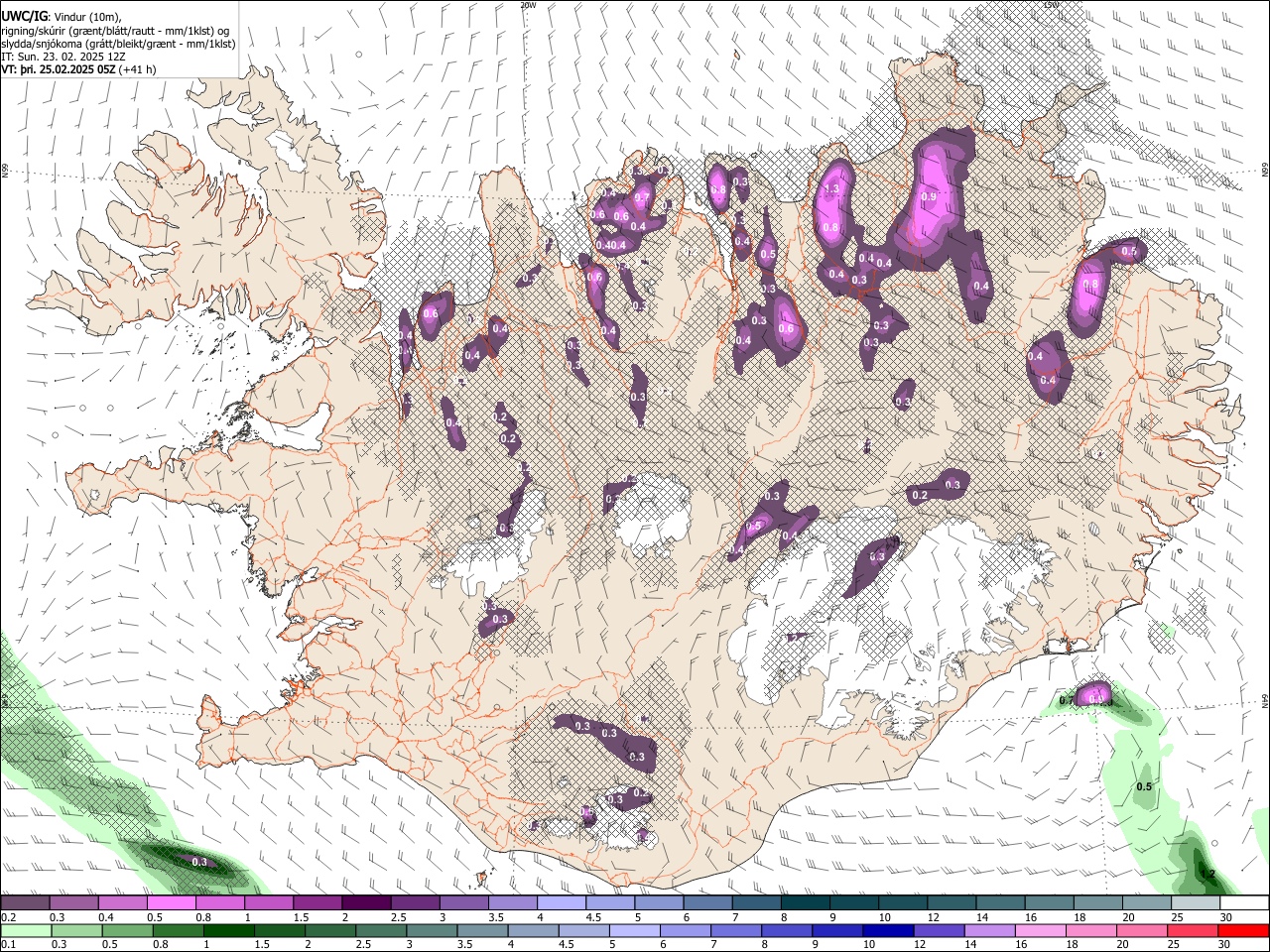1270x952 pixels.
Task: Click the first grey-purple 0.2–0.3 snow legend swatch
Action: pos(25,903)
